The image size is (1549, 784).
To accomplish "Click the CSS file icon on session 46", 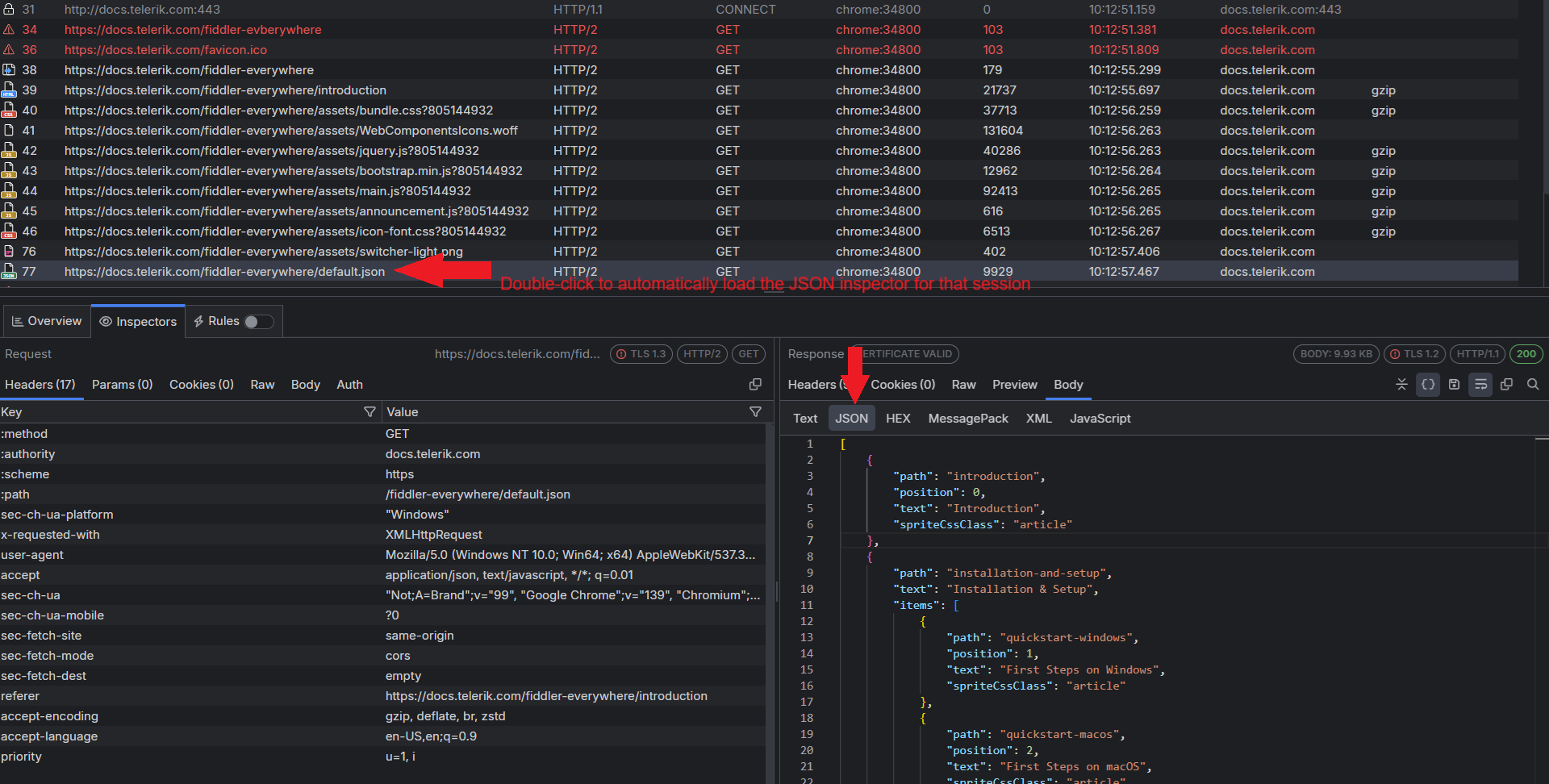I will click(9, 231).
